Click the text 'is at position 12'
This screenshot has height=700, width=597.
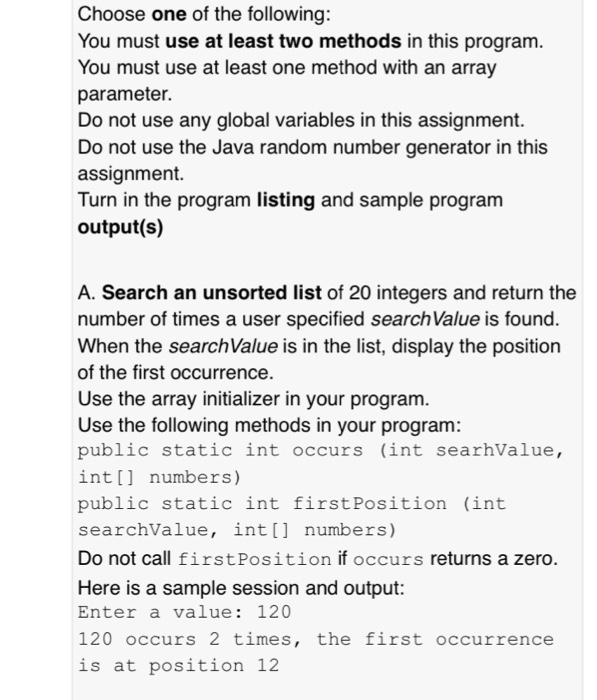(x=179, y=666)
